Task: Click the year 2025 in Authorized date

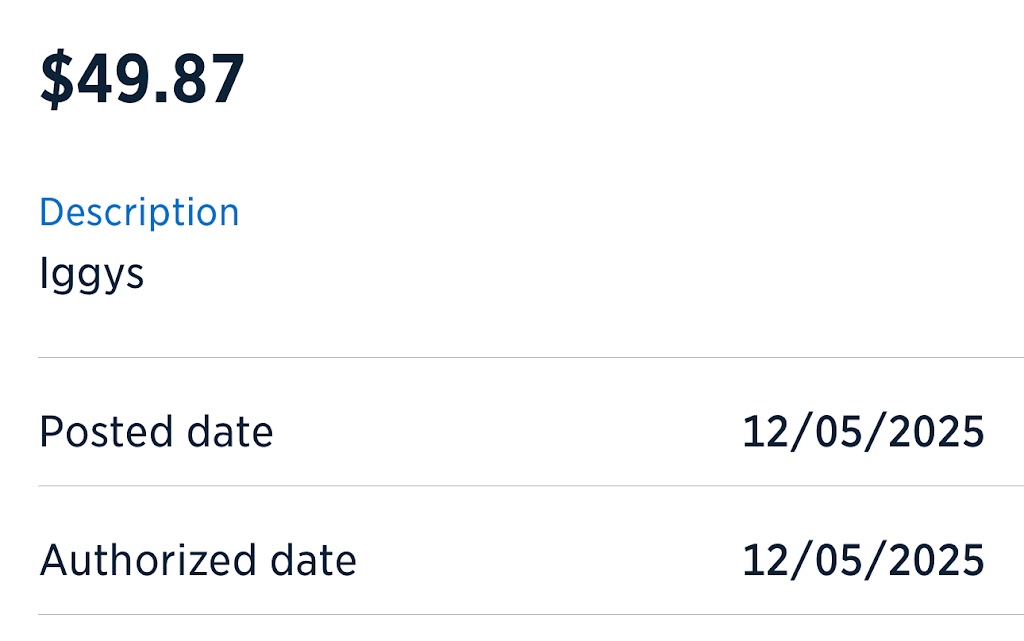Action: tap(936, 560)
